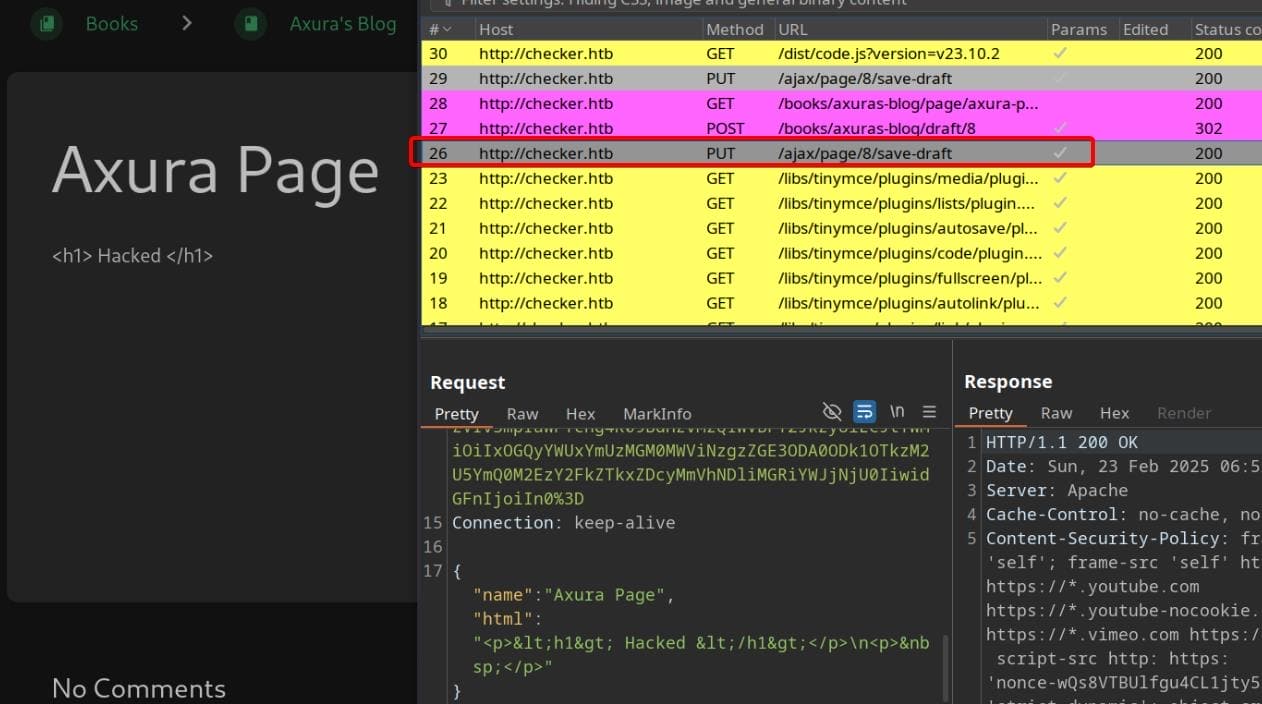Sort history by the URL column header
This screenshot has width=1262, height=704.
tap(909, 30)
